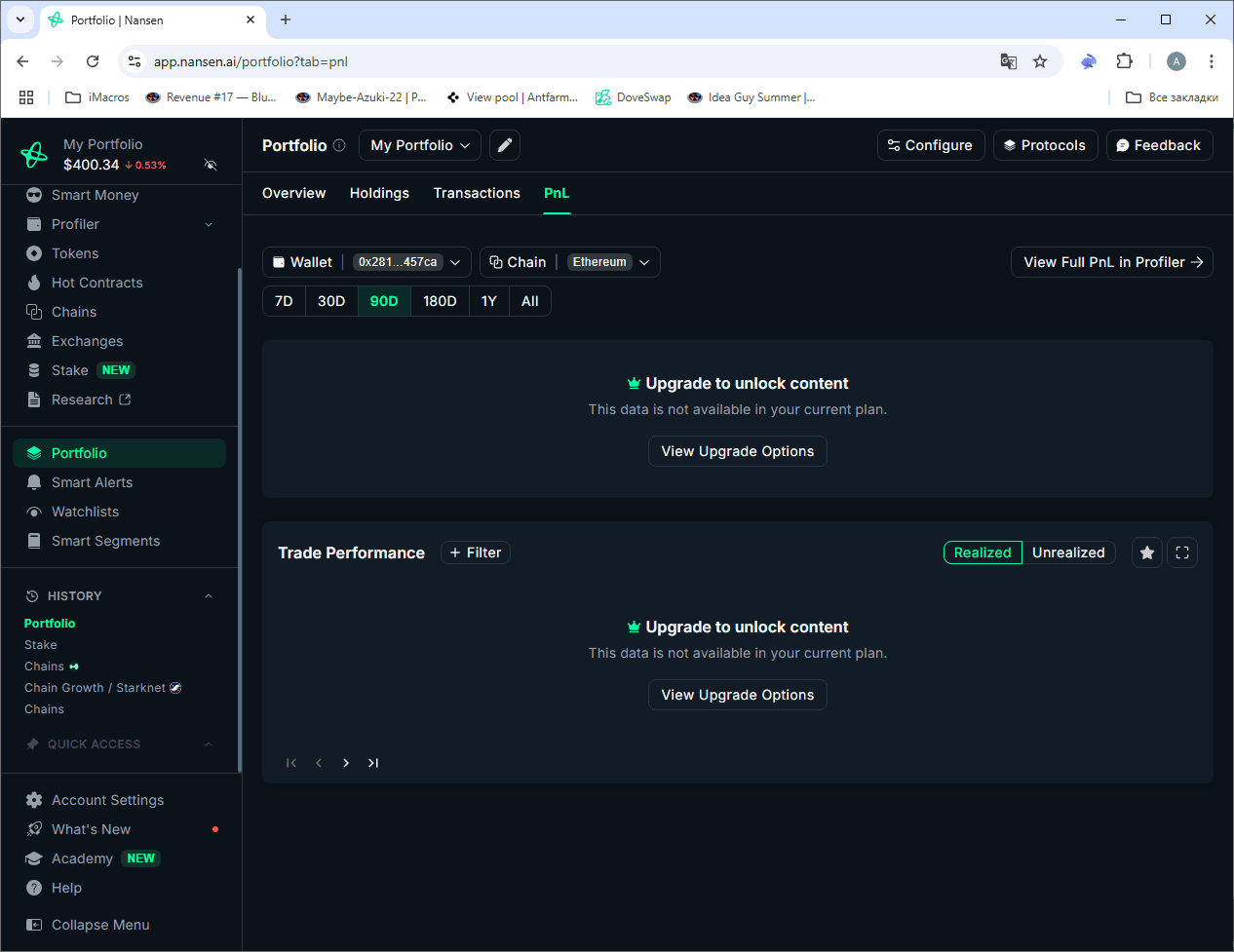Select the 1Y time range

[489, 301]
